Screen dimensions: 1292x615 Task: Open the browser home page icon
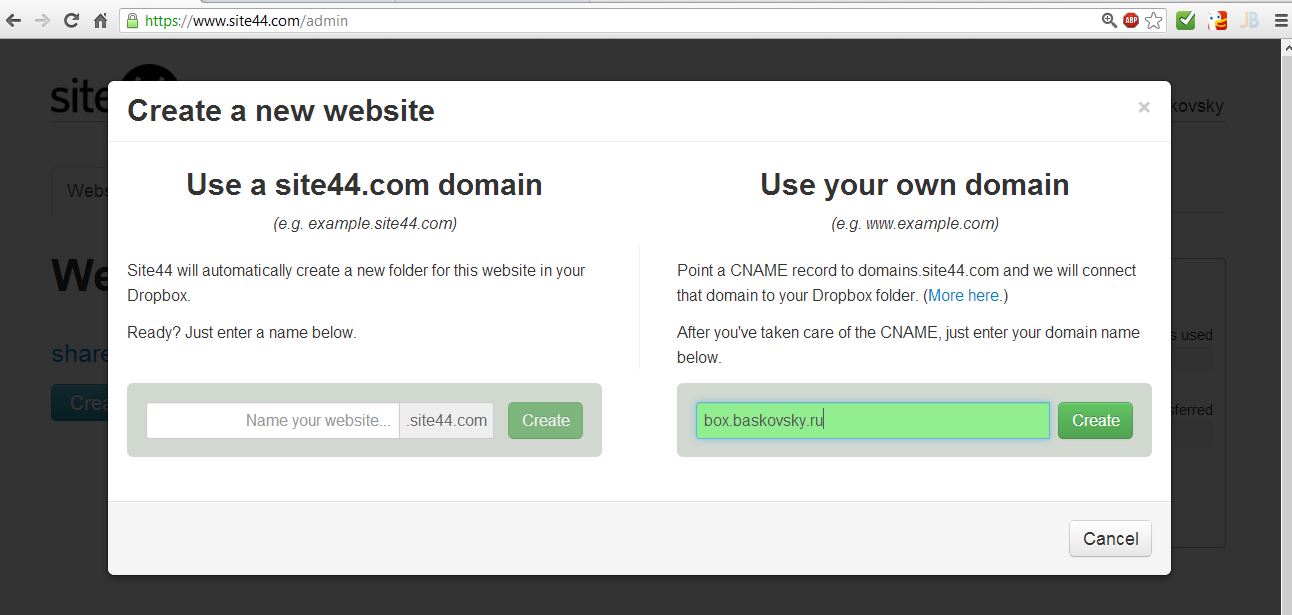point(100,20)
